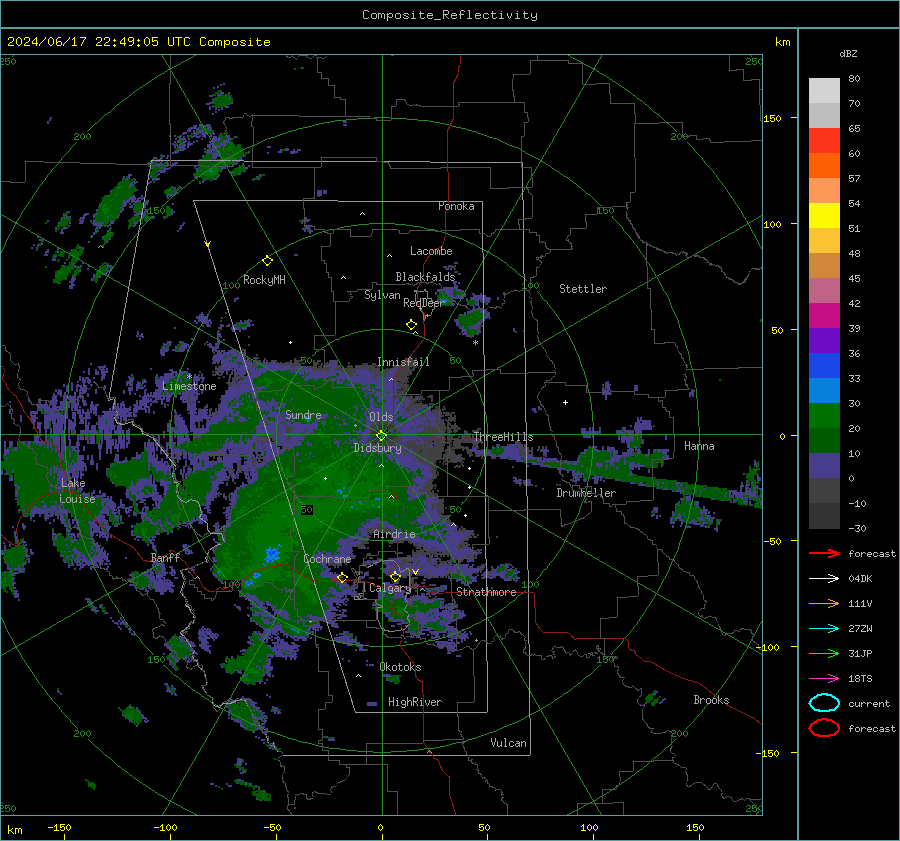Select the purple 39-36 dBZ swatch

824,341
